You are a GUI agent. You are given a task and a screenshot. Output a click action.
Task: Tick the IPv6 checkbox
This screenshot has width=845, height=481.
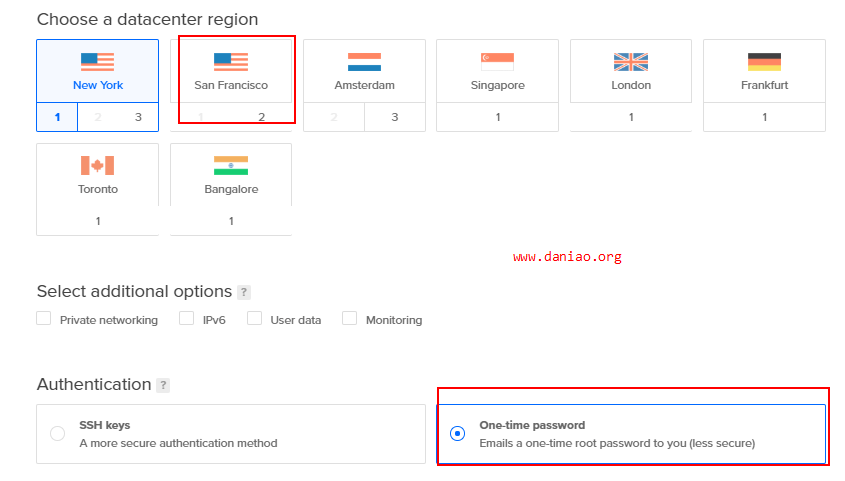tap(186, 318)
